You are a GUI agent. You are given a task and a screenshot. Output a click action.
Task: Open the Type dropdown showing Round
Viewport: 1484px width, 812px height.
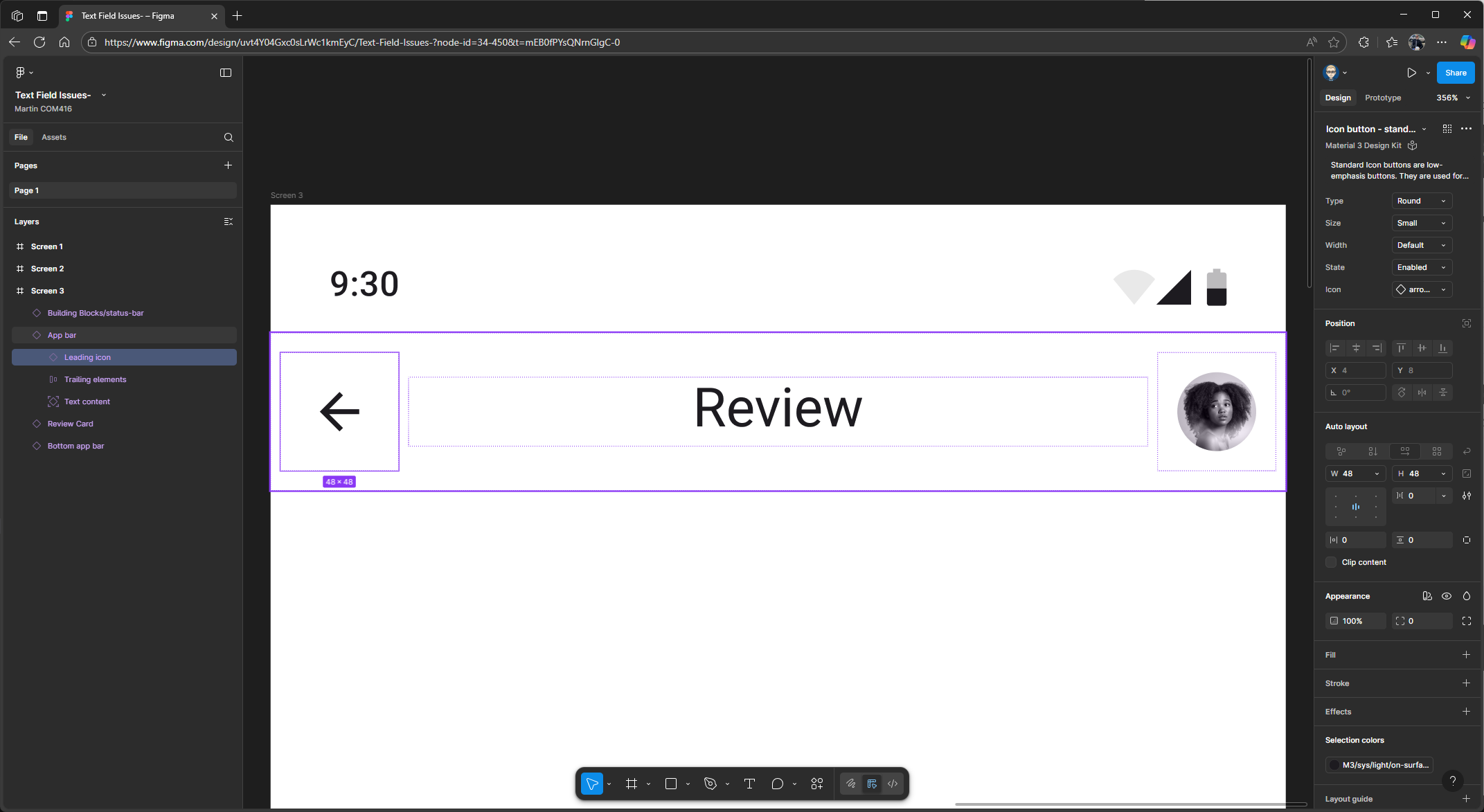tap(1421, 201)
